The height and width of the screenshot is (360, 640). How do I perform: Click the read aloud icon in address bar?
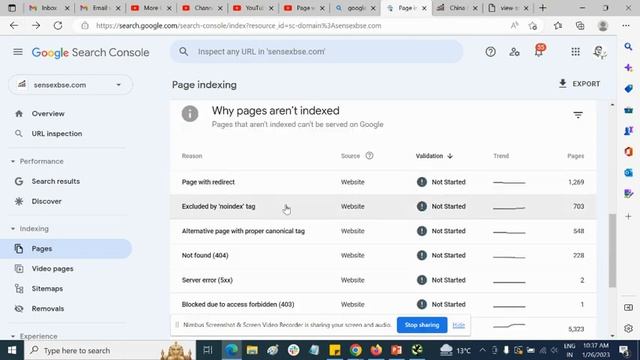[514, 25]
